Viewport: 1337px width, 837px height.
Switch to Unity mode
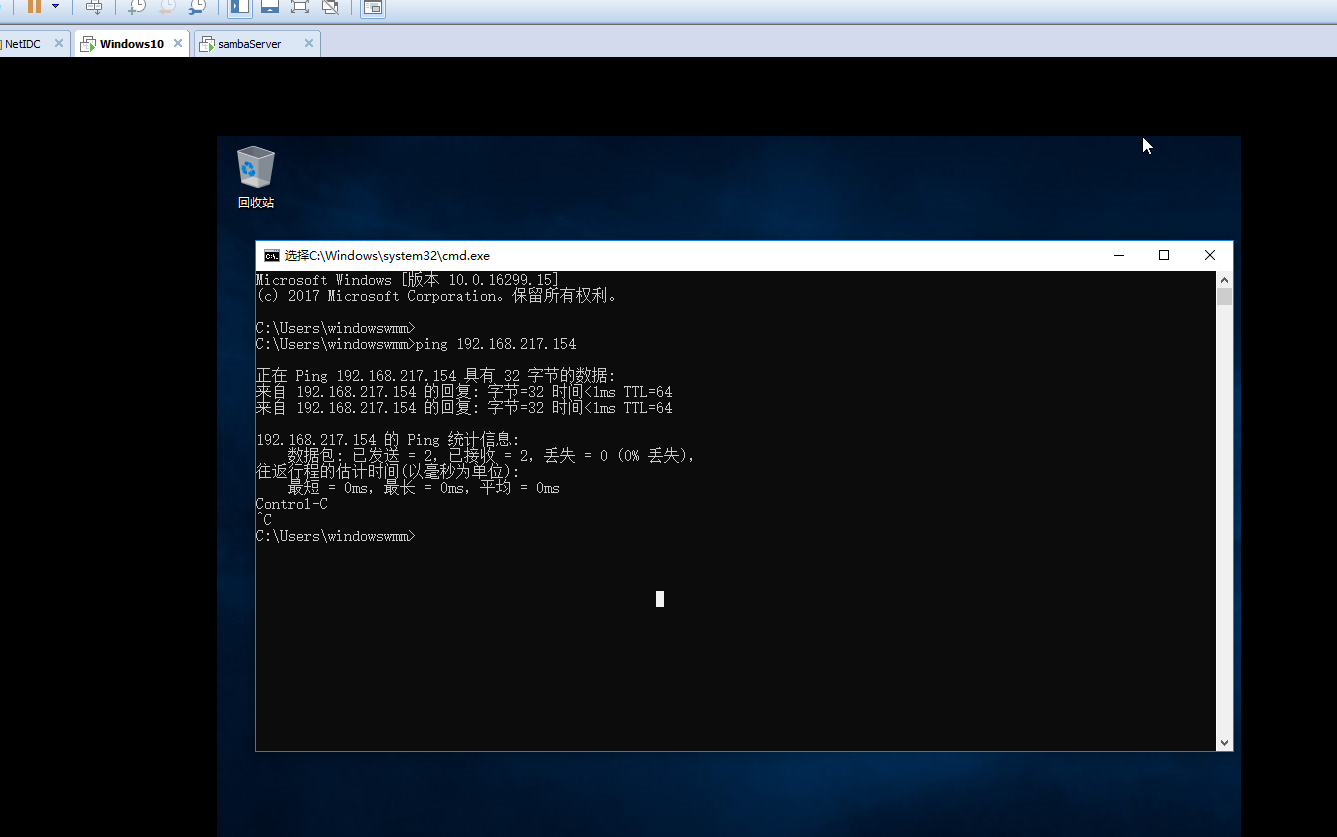(330, 6)
